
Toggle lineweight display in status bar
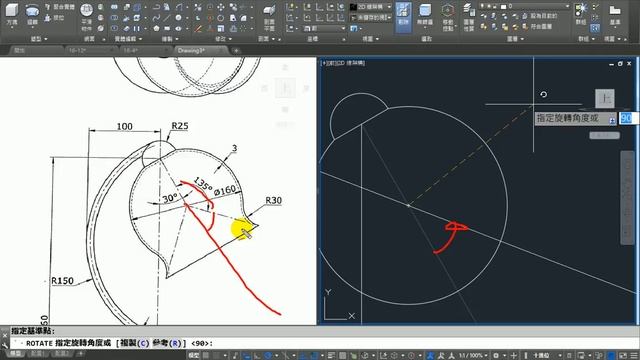pos(331,356)
